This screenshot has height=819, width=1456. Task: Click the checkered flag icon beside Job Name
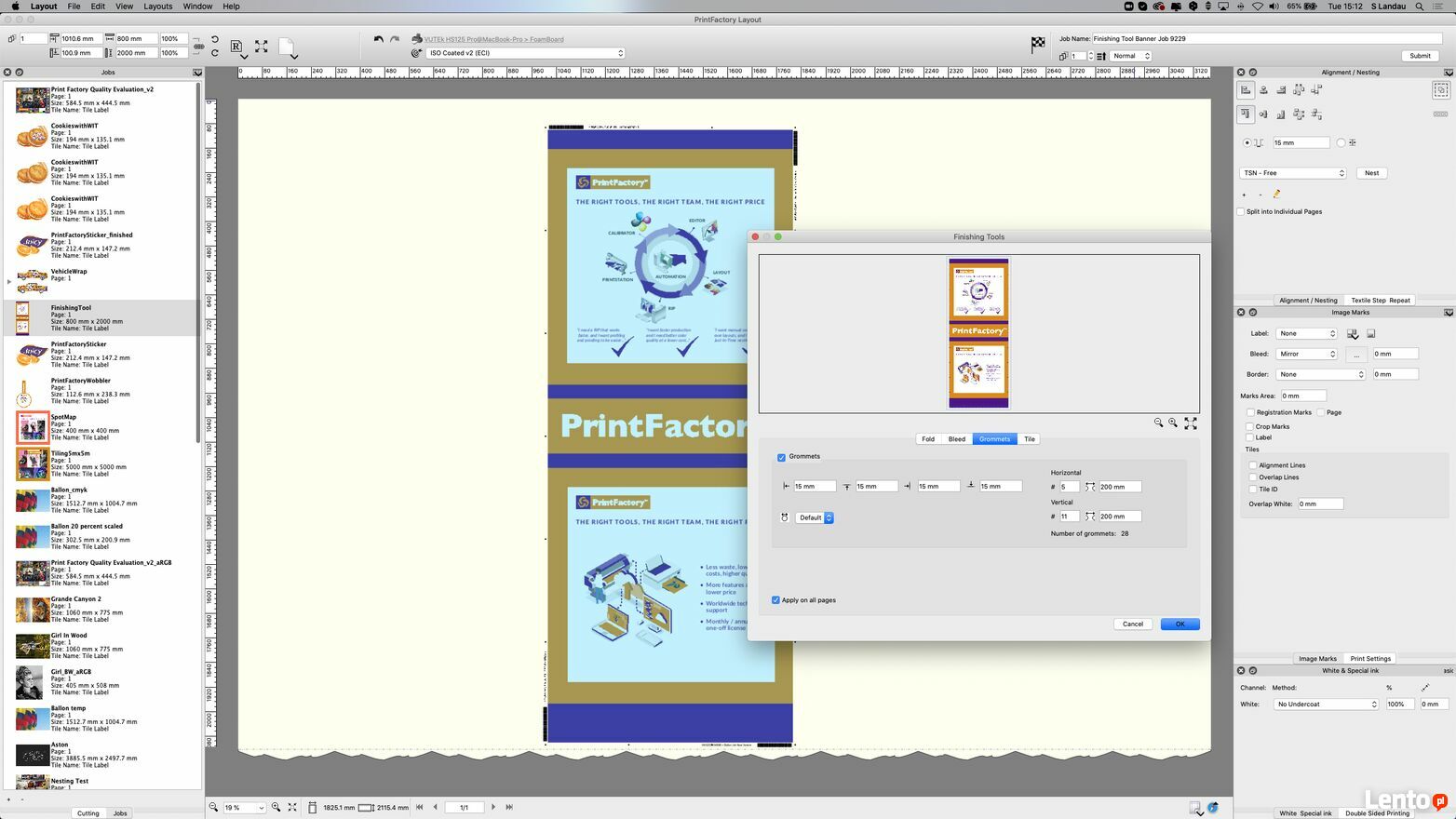coord(1038,44)
